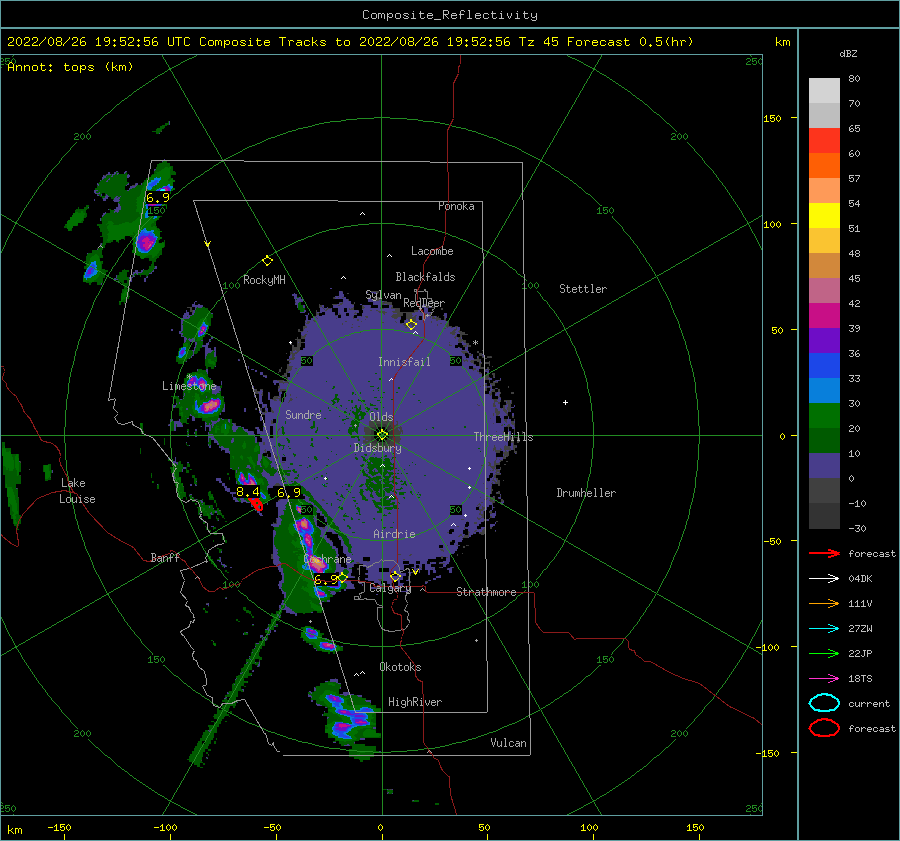Click the white 04DK arrow in legend
The width and height of the screenshot is (900, 841).
pyautogui.click(x=824, y=578)
